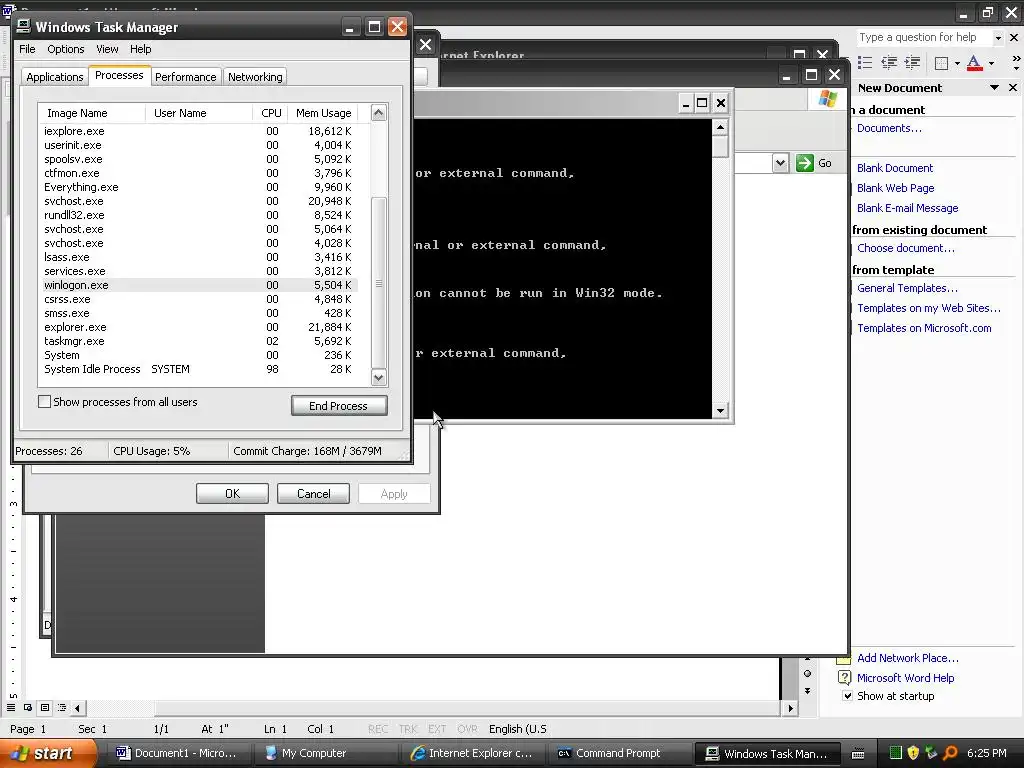This screenshot has width=1024, height=768.
Task: Check Show processes from all users
Action: pyautogui.click(x=44, y=402)
